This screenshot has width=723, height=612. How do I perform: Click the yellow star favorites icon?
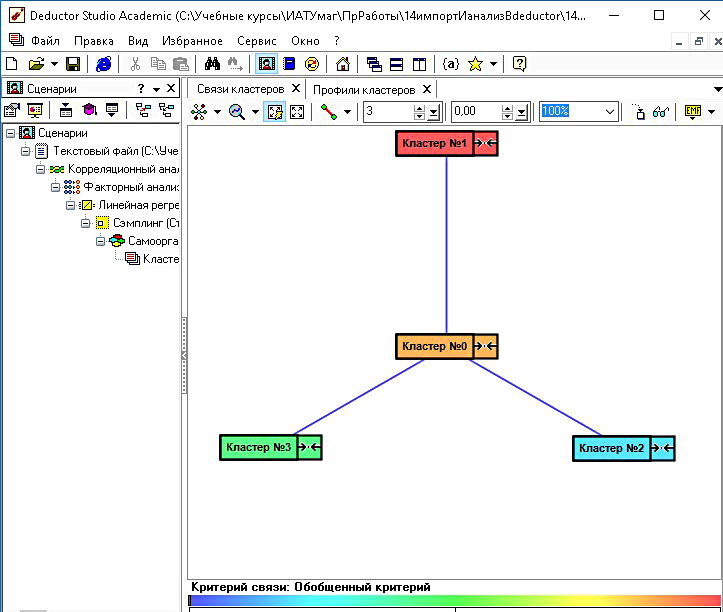click(x=475, y=64)
